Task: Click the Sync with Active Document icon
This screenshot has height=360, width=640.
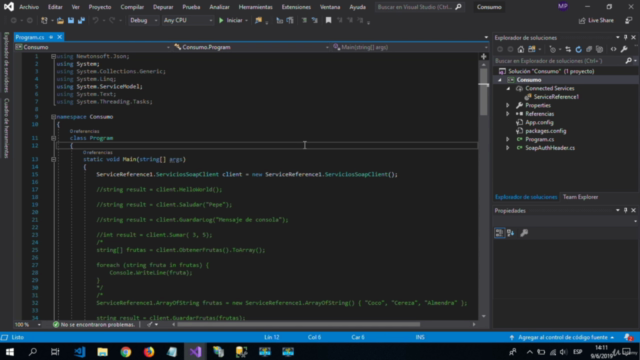Action: (x=568, y=49)
